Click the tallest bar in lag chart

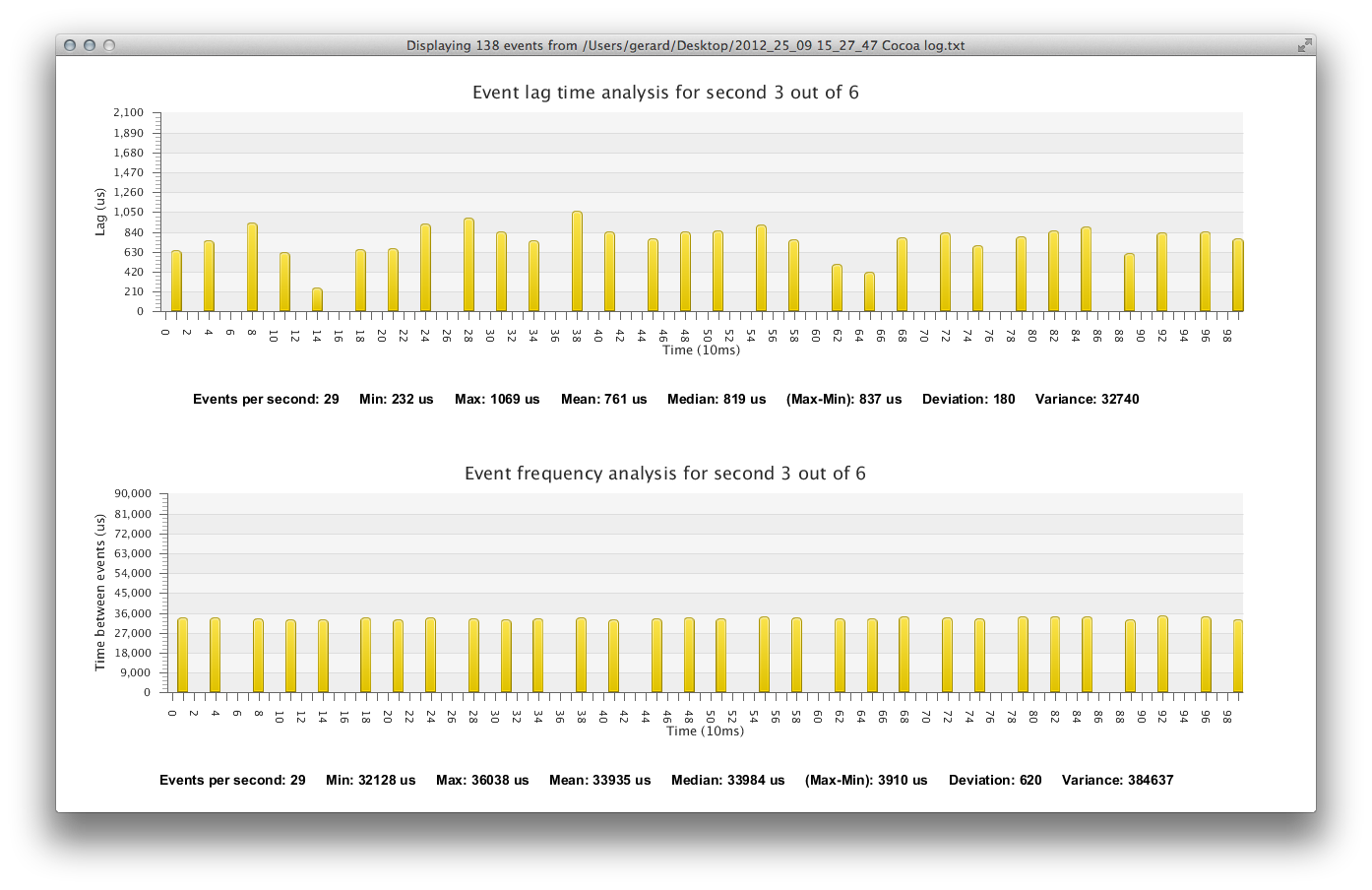click(x=577, y=262)
